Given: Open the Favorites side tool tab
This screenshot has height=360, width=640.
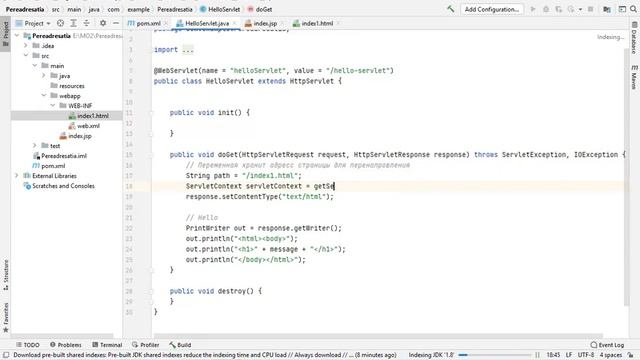Looking at the screenshot, I should 5,318.
